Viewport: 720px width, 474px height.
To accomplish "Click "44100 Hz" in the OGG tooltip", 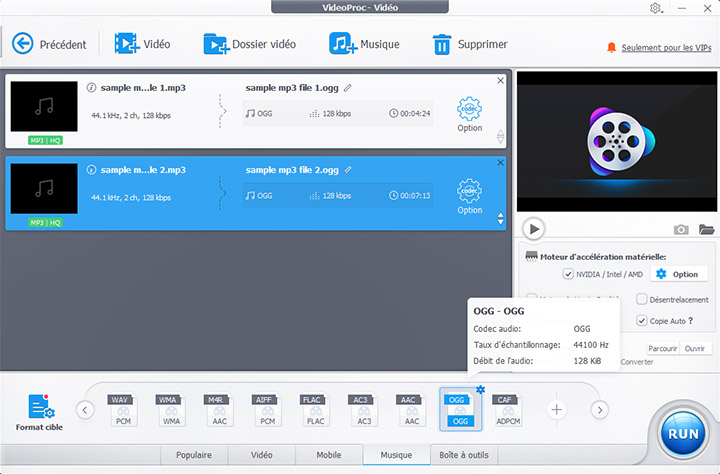I will [x=591, y=345].
